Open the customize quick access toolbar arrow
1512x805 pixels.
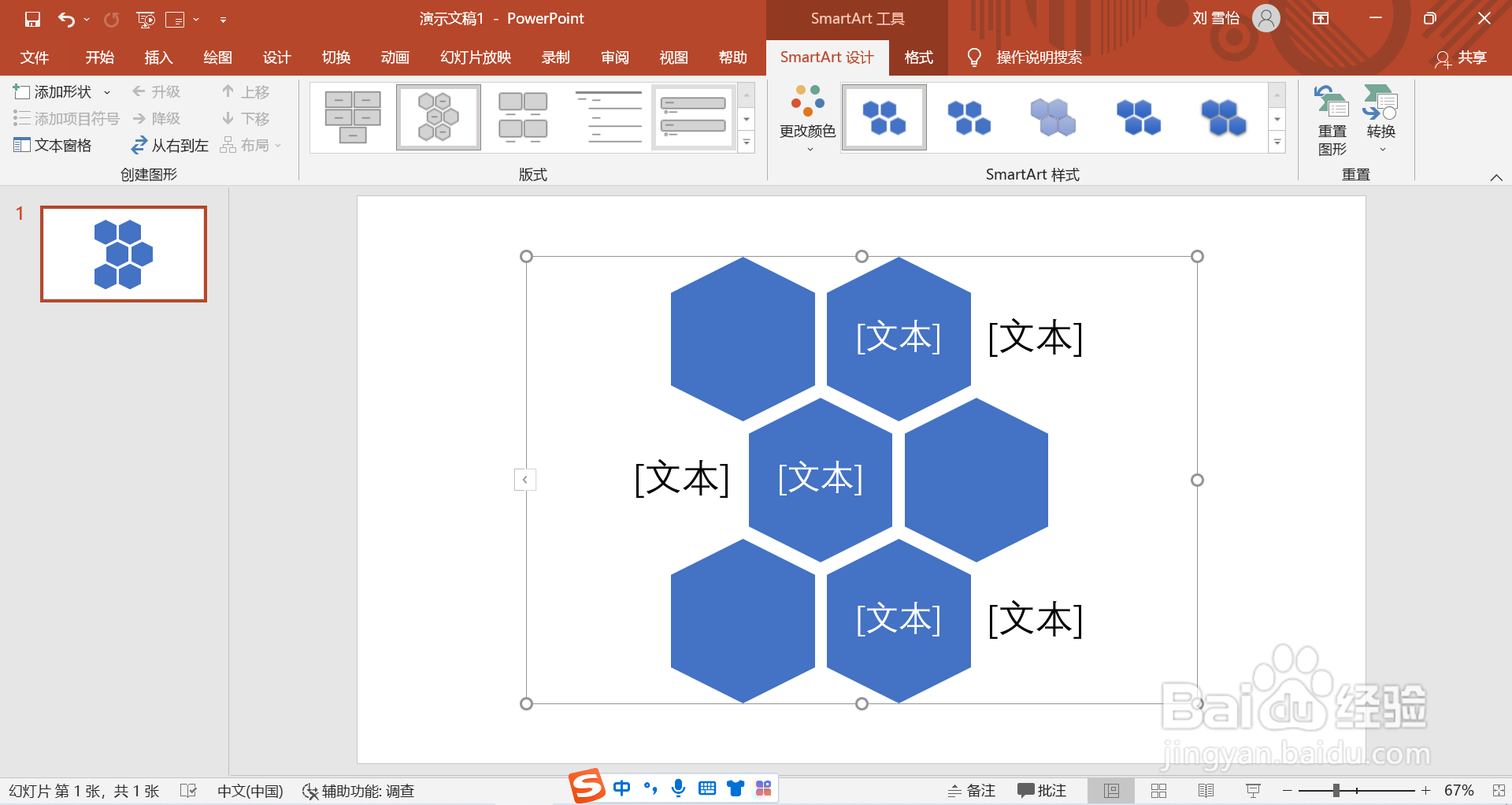224,20
